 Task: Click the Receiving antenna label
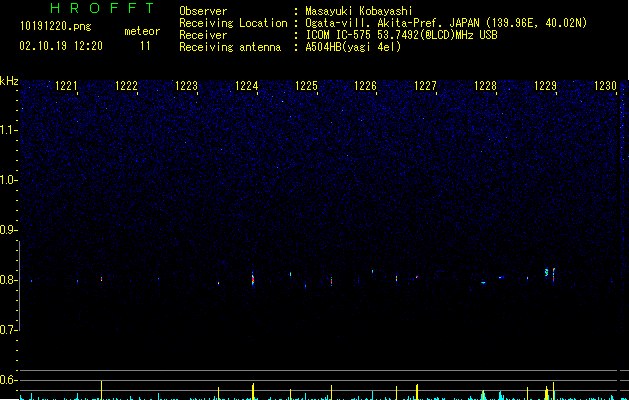(x=230, y=47)
